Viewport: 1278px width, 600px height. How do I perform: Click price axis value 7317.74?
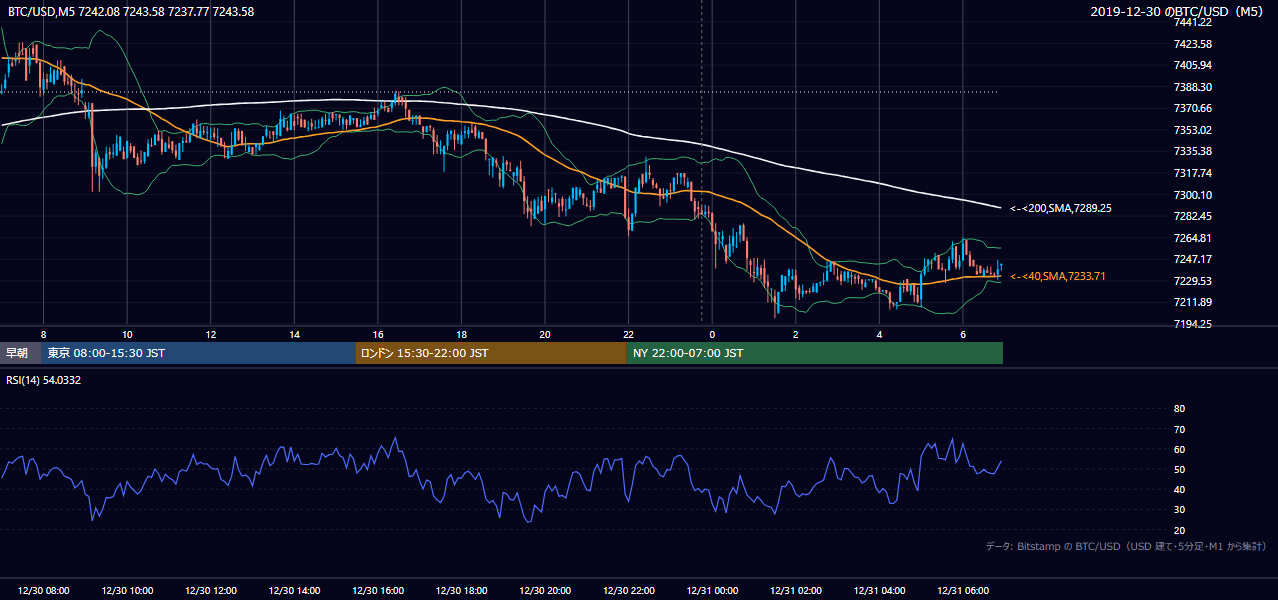(1193, 173)
